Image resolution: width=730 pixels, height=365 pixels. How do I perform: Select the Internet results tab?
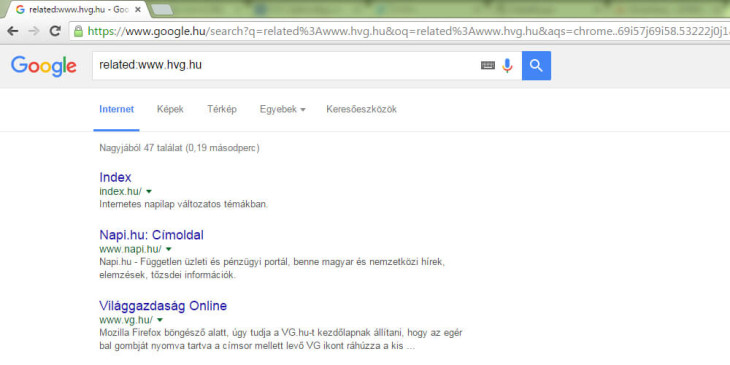coord(116,109)
